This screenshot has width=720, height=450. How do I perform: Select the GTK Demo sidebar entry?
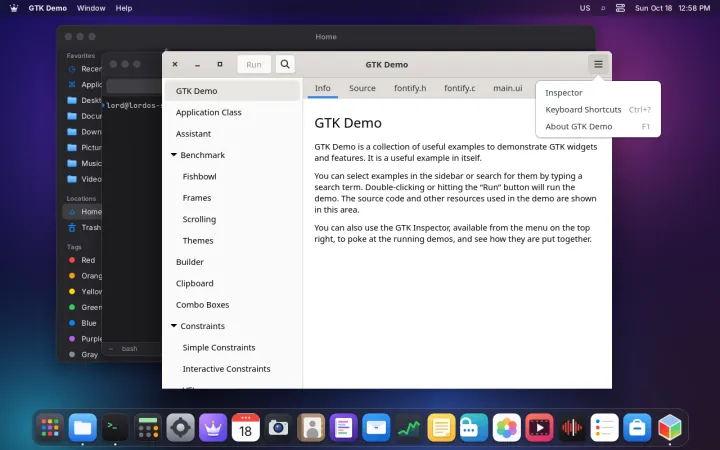pyautogui.click(x=232, y=91)
